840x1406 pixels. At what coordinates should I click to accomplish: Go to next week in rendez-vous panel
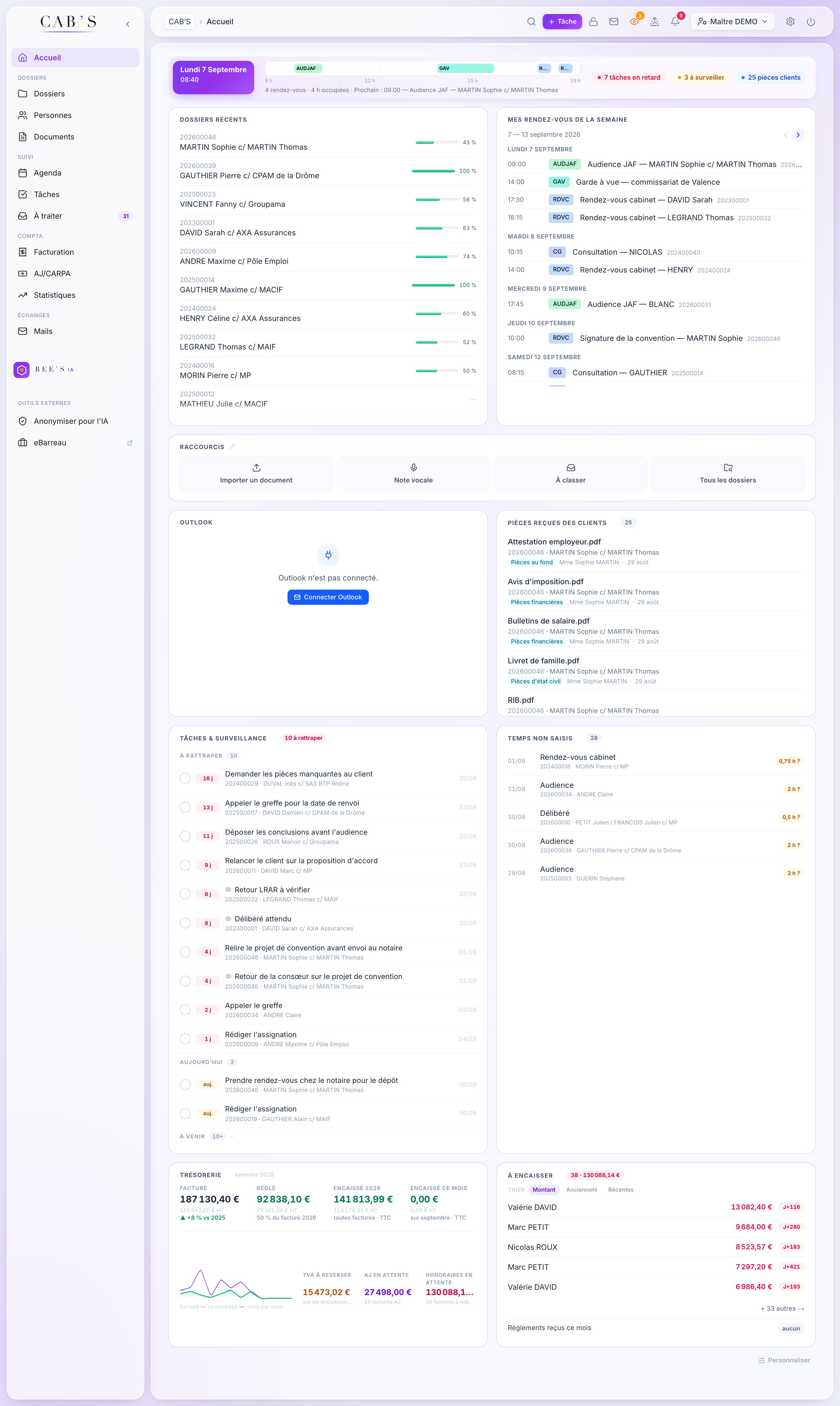pos(798,135)
